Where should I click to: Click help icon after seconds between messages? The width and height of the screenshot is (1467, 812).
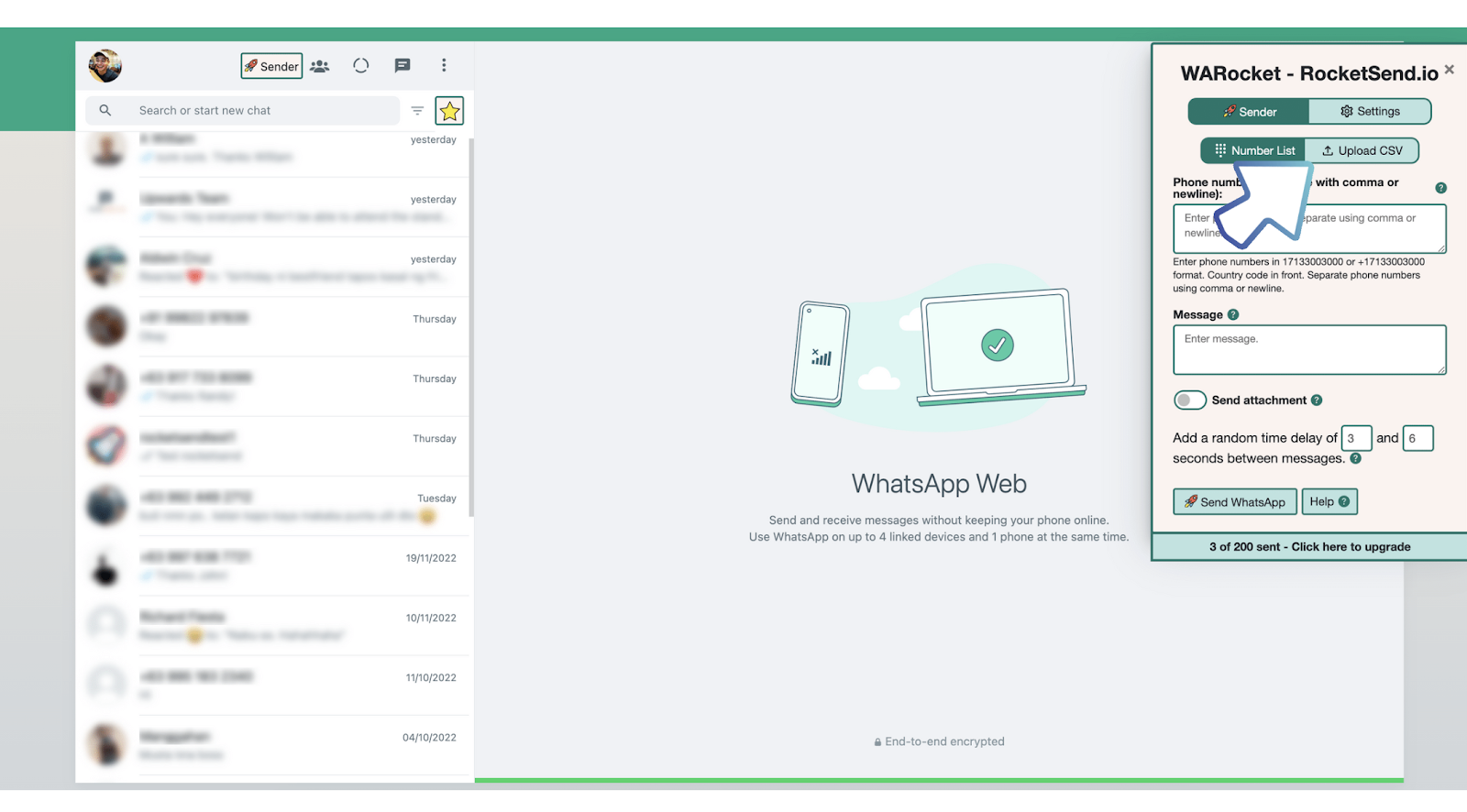pyautogui.click(x=1355, y=458)
